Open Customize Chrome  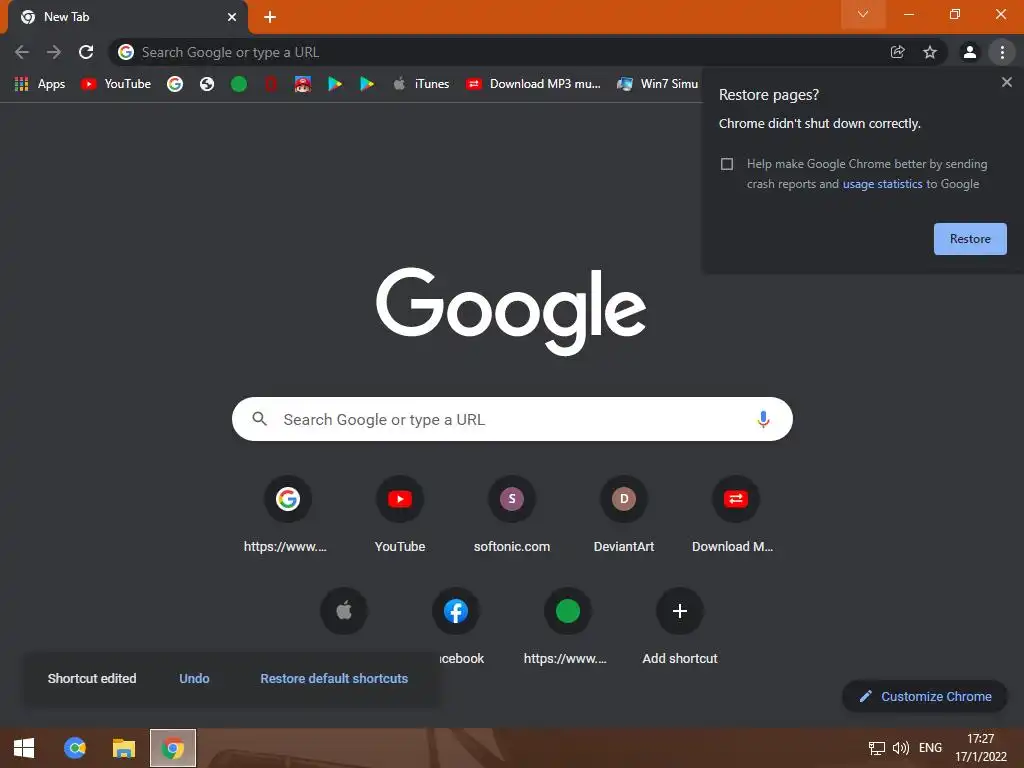925,697
